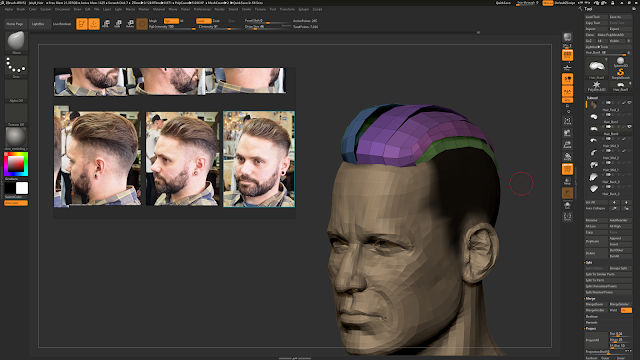Screen dimensions: 640x360
Task: Expand the Remesh section
Action: [x=591, y=322]
